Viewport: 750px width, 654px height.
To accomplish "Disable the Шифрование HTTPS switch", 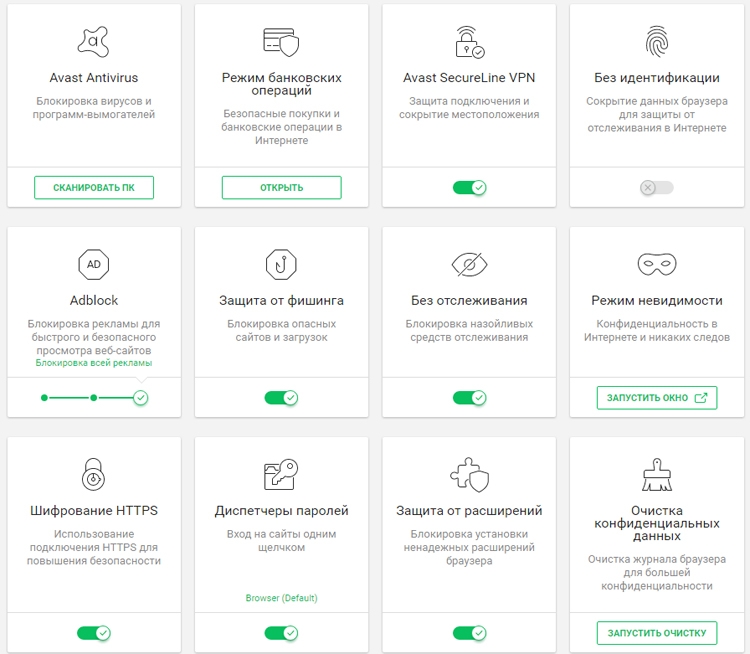I will pyautogui.click(x=94, y=633).
